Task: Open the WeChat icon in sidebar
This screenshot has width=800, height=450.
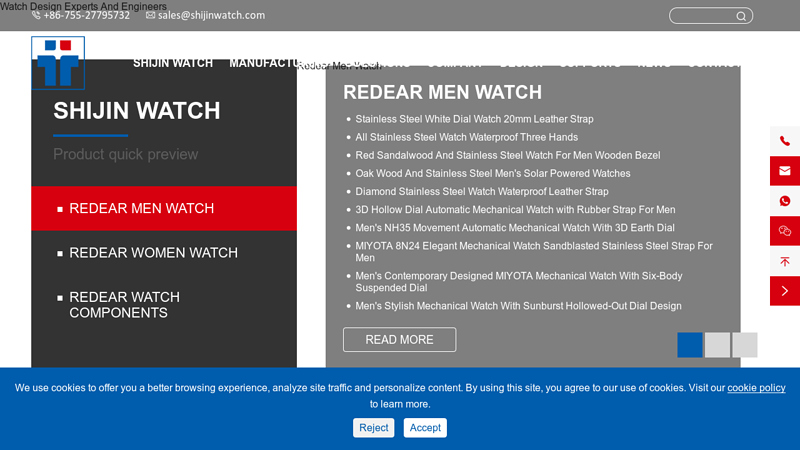Action: click(785, 231)
